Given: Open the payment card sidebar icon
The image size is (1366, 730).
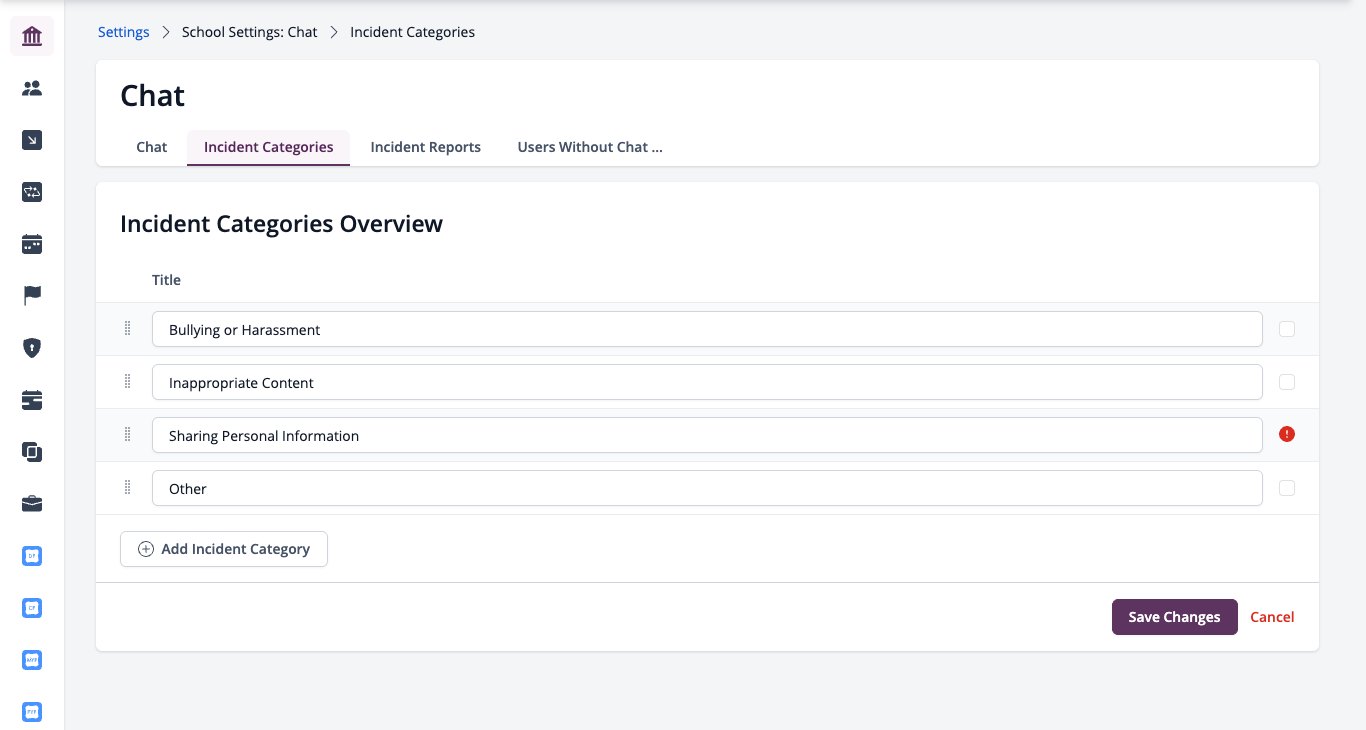Looking at the screenshot, I should [x=32, y=400].
